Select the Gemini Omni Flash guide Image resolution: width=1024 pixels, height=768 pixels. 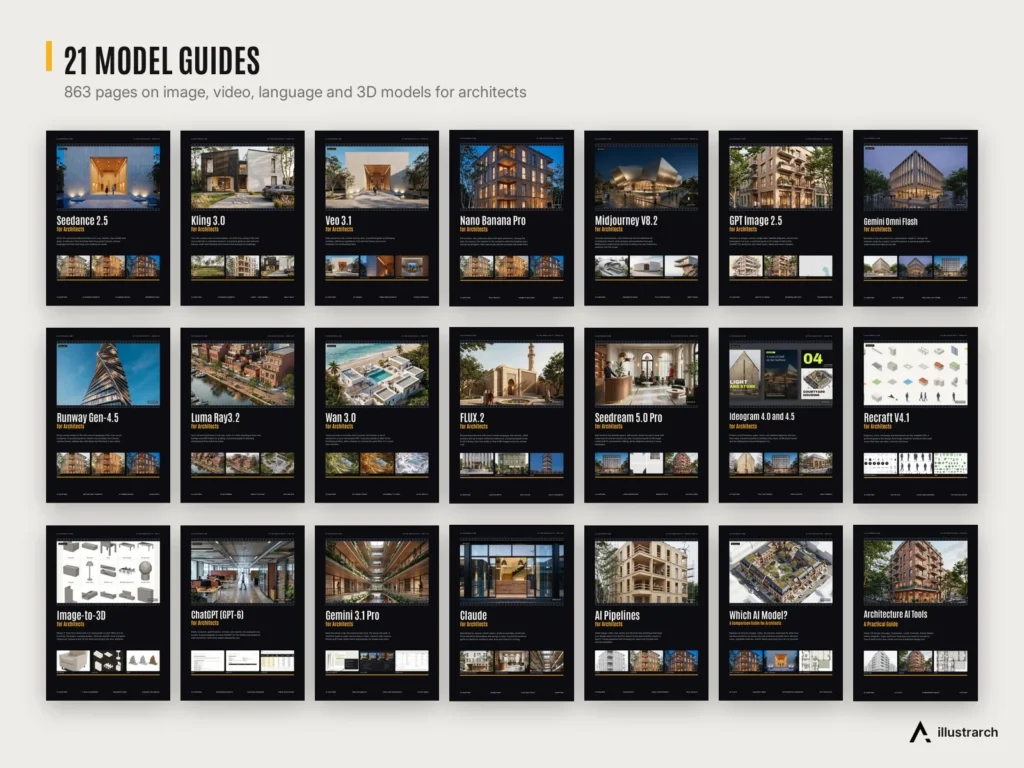pos(915,218)
